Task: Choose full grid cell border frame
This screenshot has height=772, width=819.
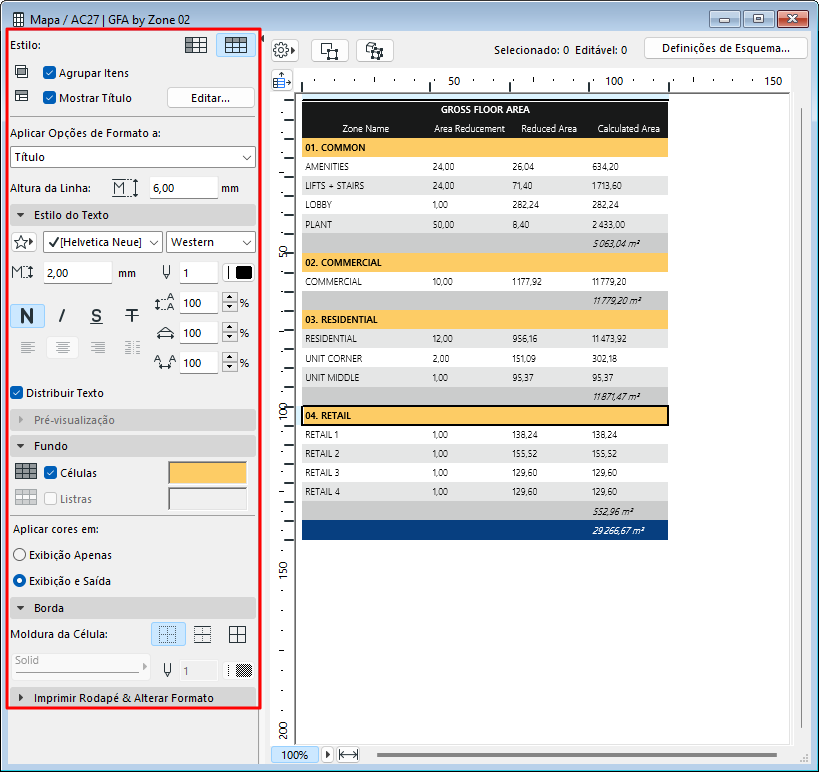Action: point(238,634)
